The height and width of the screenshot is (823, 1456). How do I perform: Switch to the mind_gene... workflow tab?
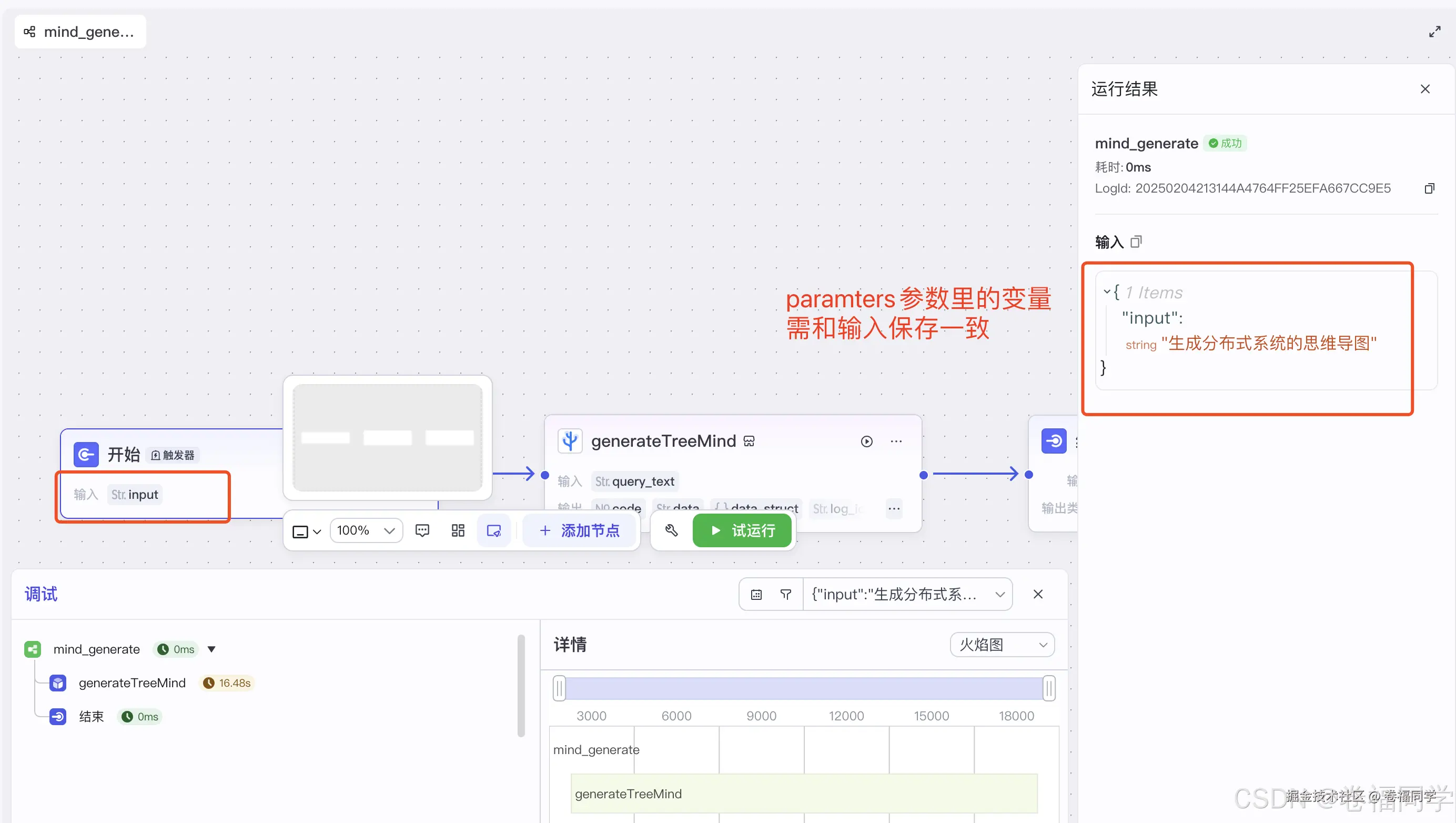tap(80, 32)
